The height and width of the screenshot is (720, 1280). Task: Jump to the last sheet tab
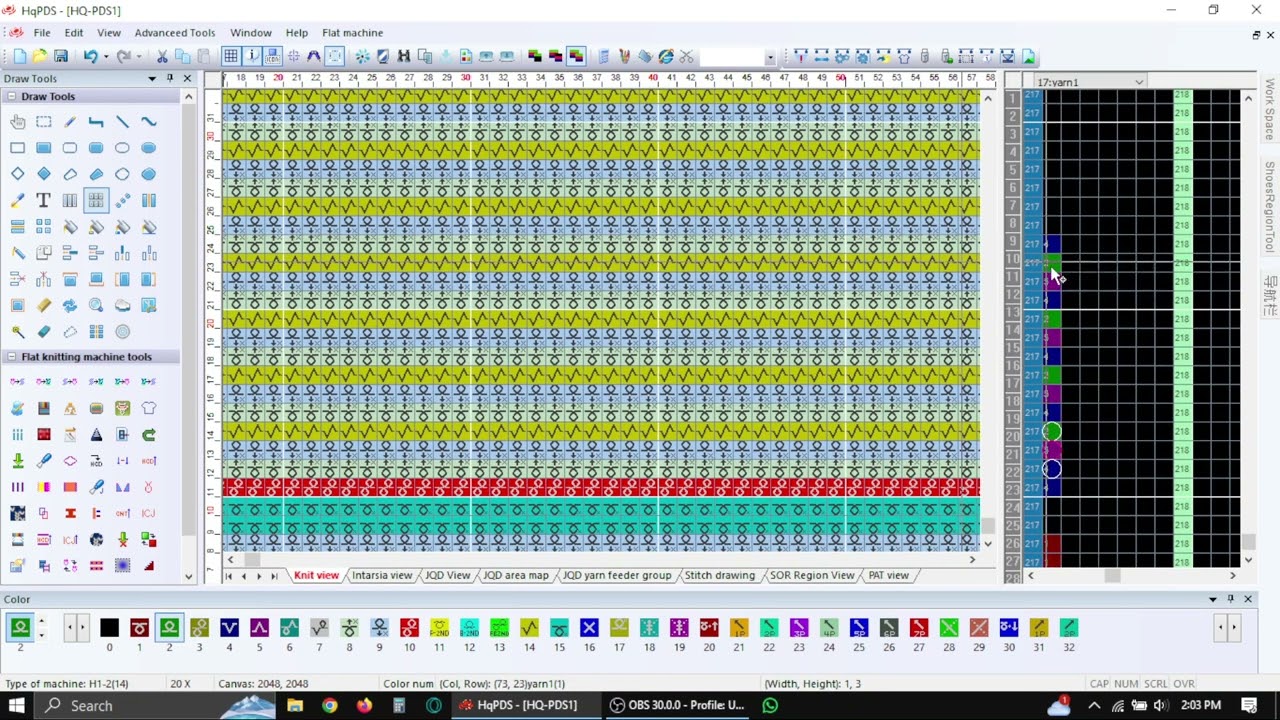point(274,576)
